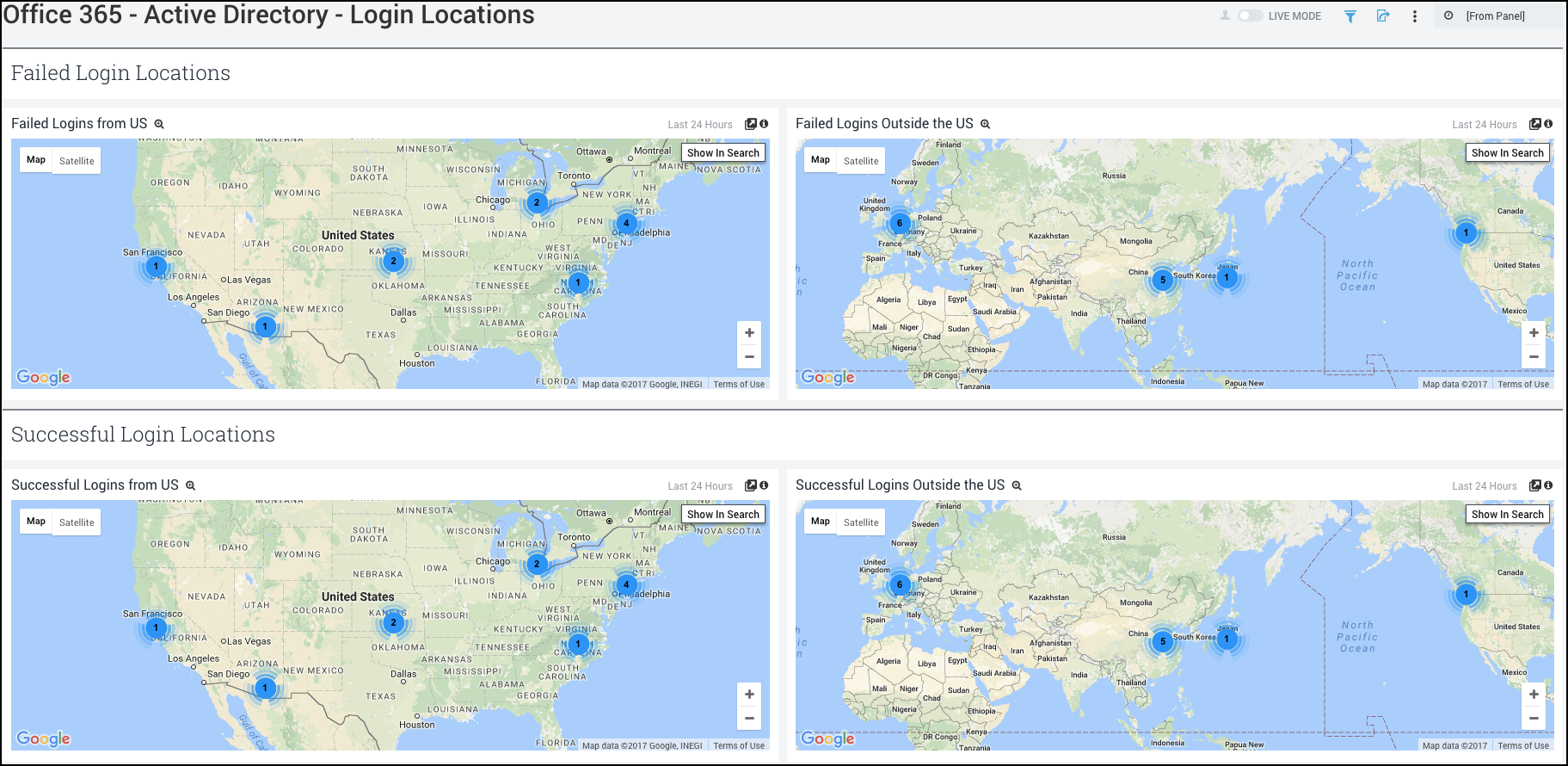Open Failed Logins Outside the US panel in new window
Screen dimensions: 1568x766
coord(1535,124)
